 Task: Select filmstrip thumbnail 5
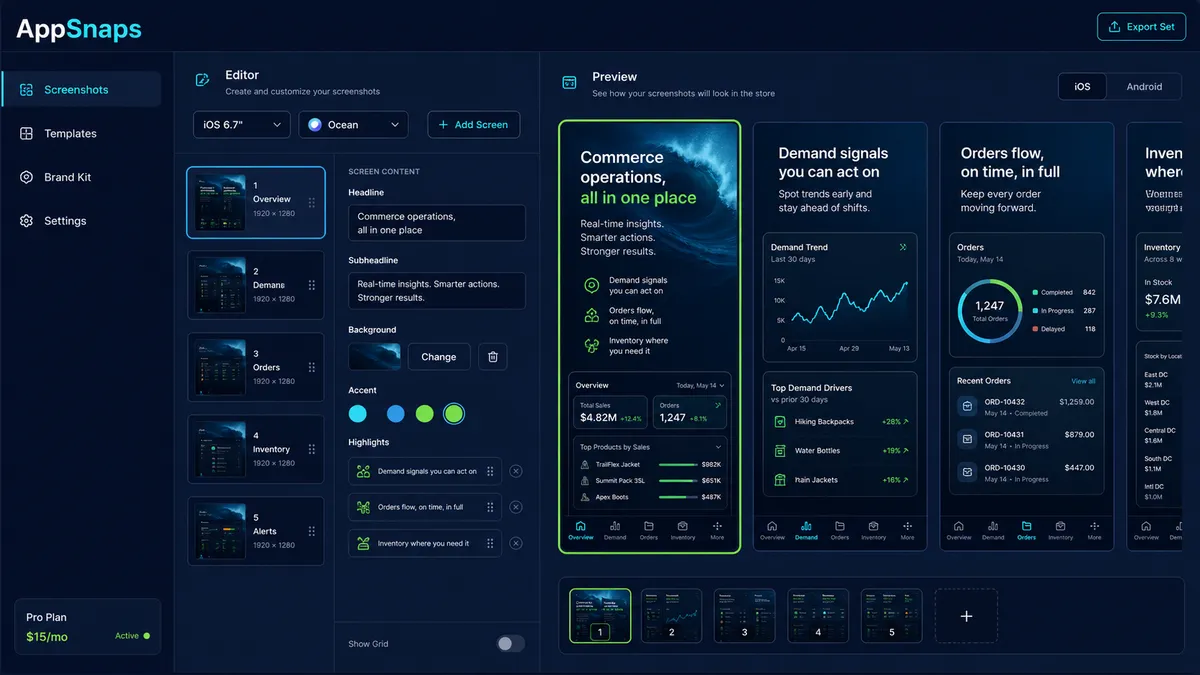coord(891,615)
